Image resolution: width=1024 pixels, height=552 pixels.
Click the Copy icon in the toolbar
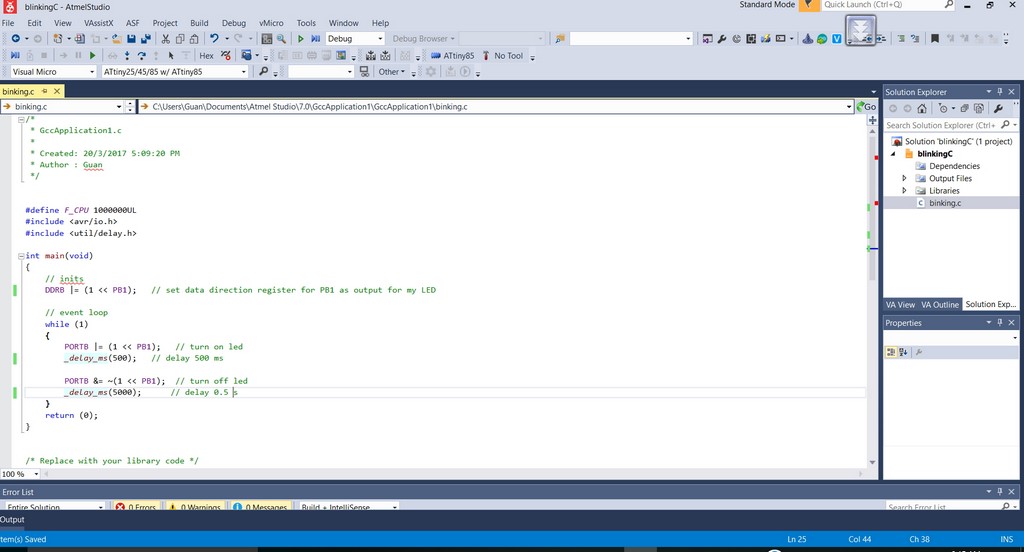(180, 39)
